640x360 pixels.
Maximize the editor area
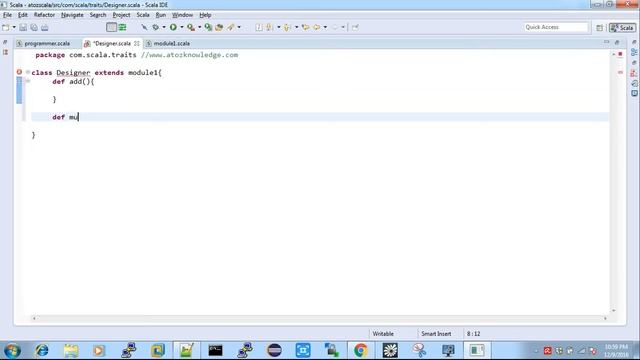click(617, 42)
